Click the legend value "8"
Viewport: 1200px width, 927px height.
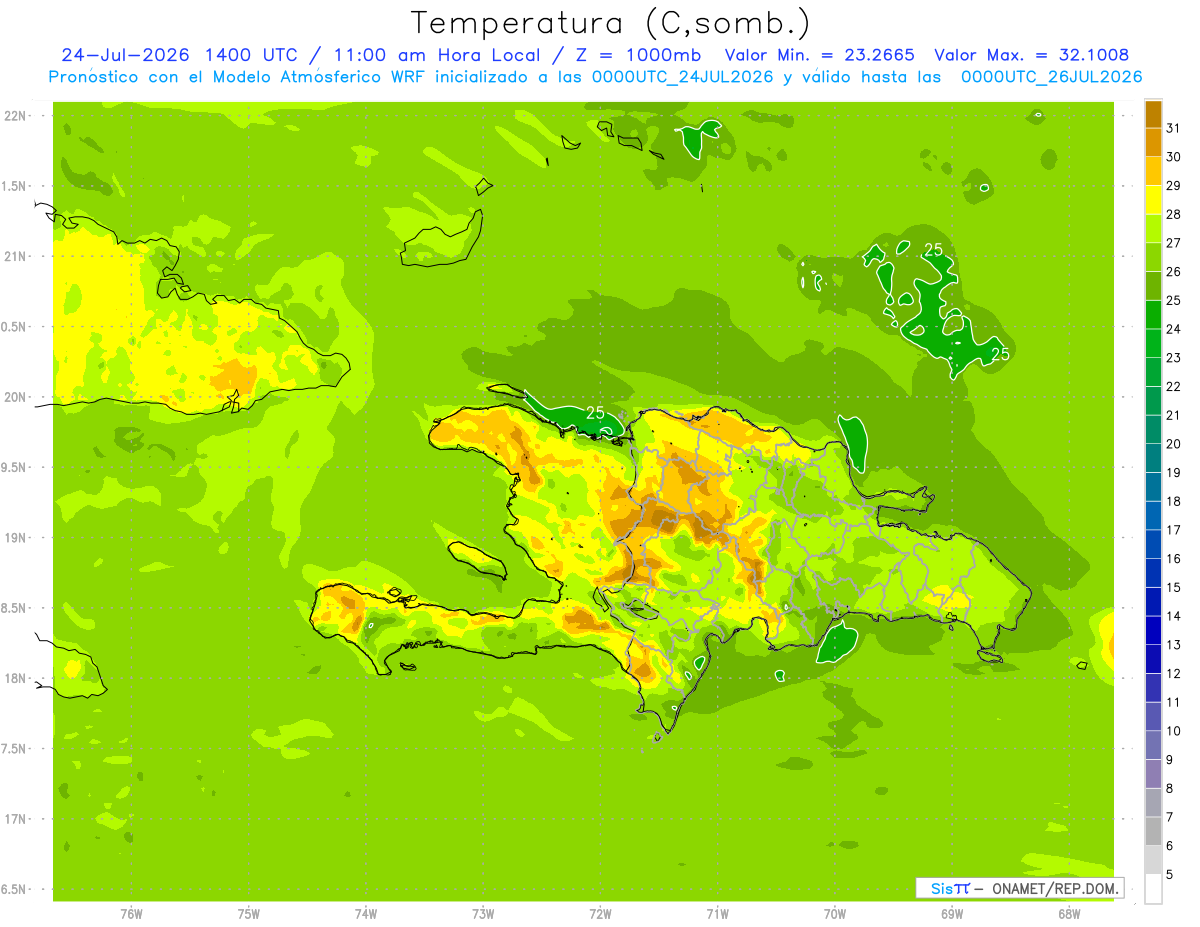(1169, 789)
